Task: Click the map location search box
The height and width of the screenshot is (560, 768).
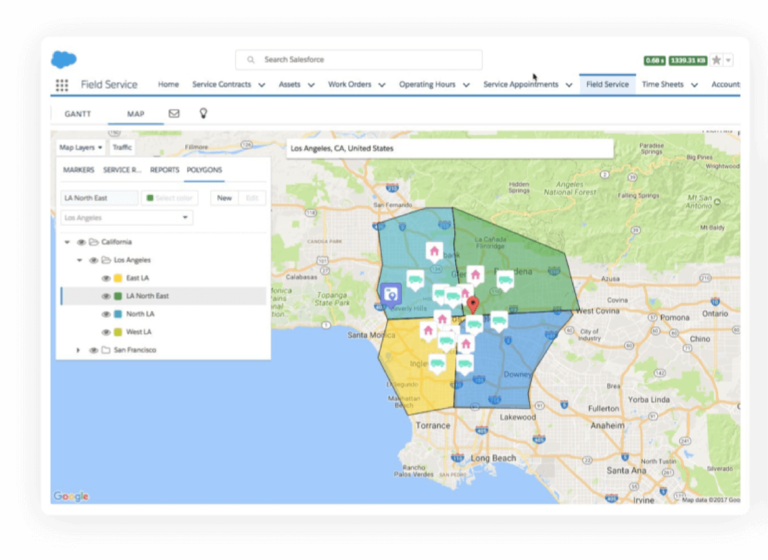Action: pos(450,148)
